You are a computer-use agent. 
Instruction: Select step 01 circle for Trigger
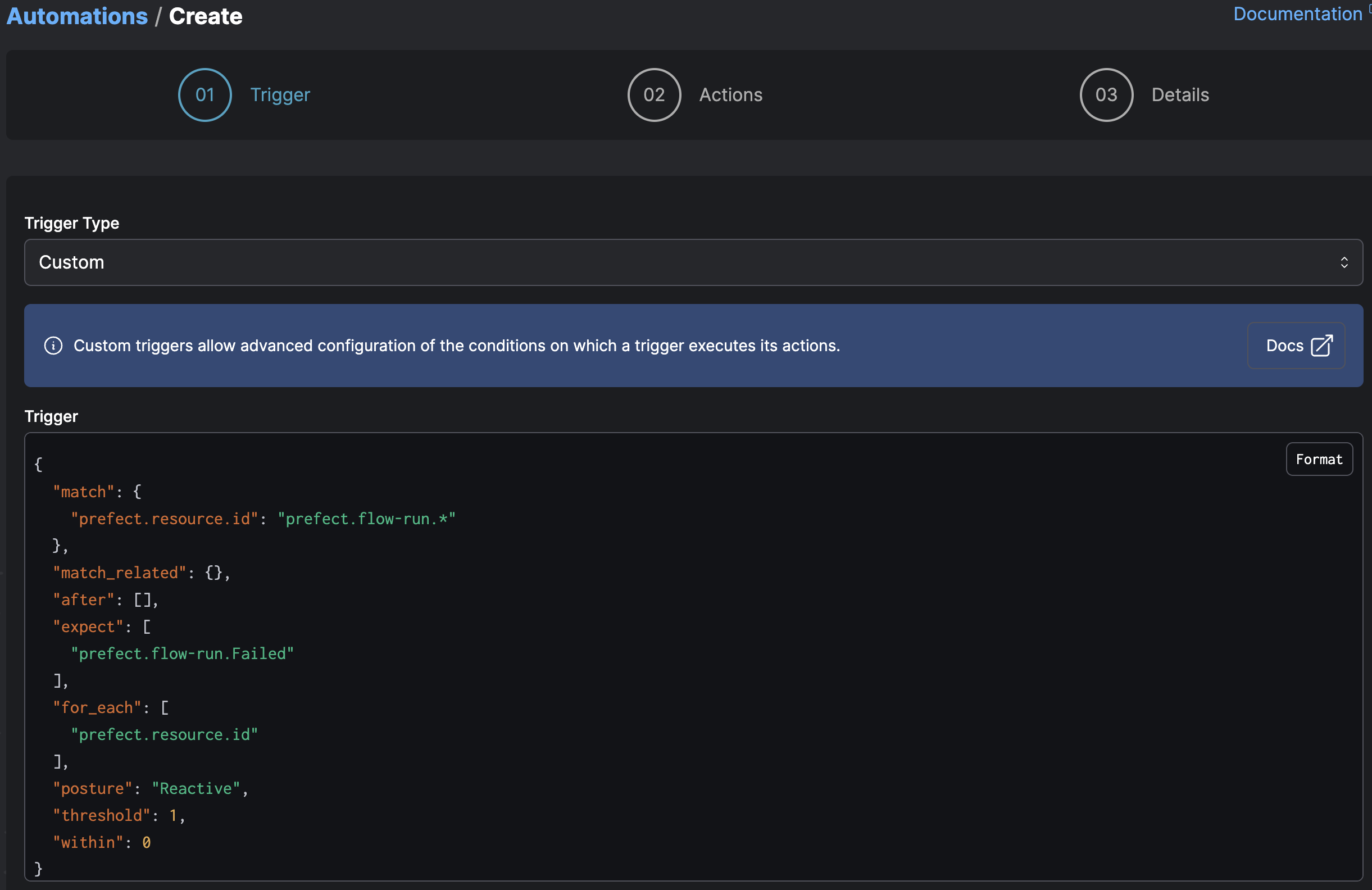pos(205,94)
